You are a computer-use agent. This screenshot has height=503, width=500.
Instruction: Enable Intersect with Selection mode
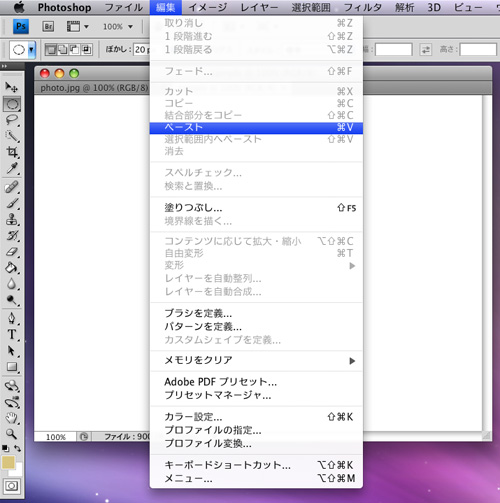[87, 50]
